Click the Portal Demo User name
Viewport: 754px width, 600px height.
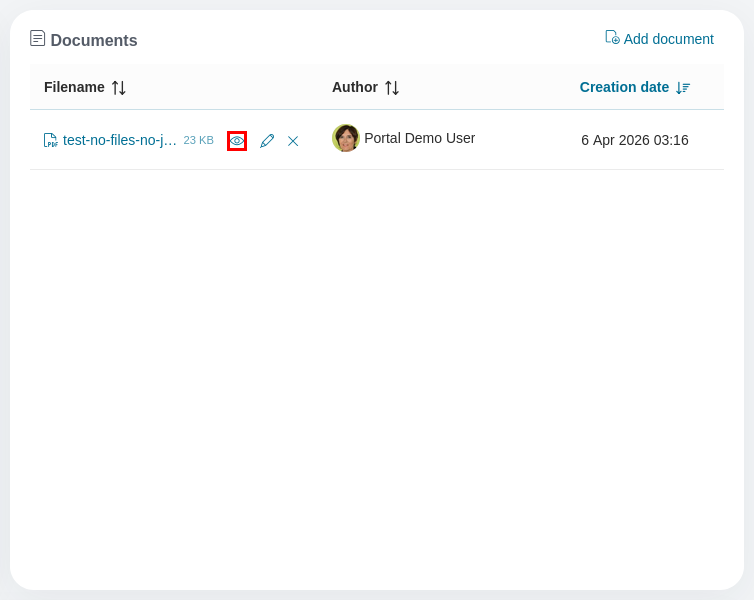[x=419, y=138]
